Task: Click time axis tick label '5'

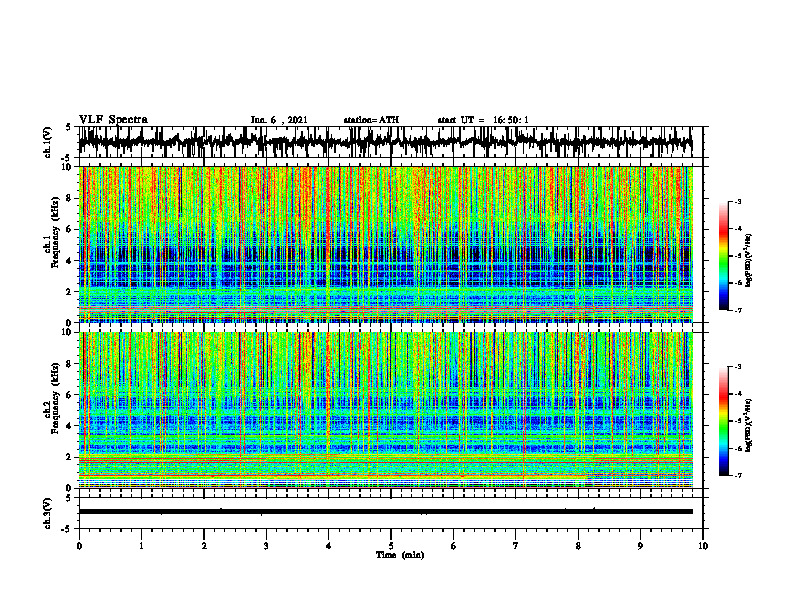Action: pos(391,546)
